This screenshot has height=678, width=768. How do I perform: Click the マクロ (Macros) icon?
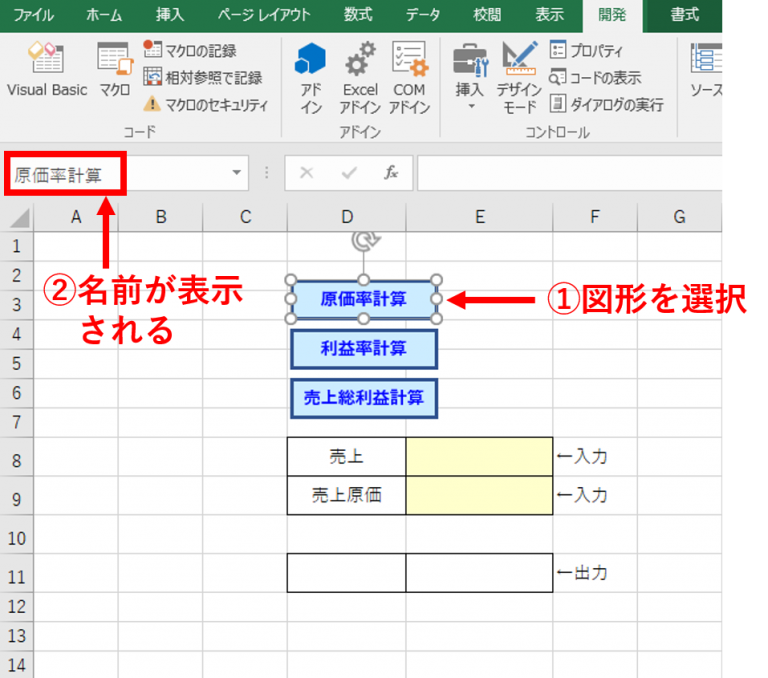(114, 71)
